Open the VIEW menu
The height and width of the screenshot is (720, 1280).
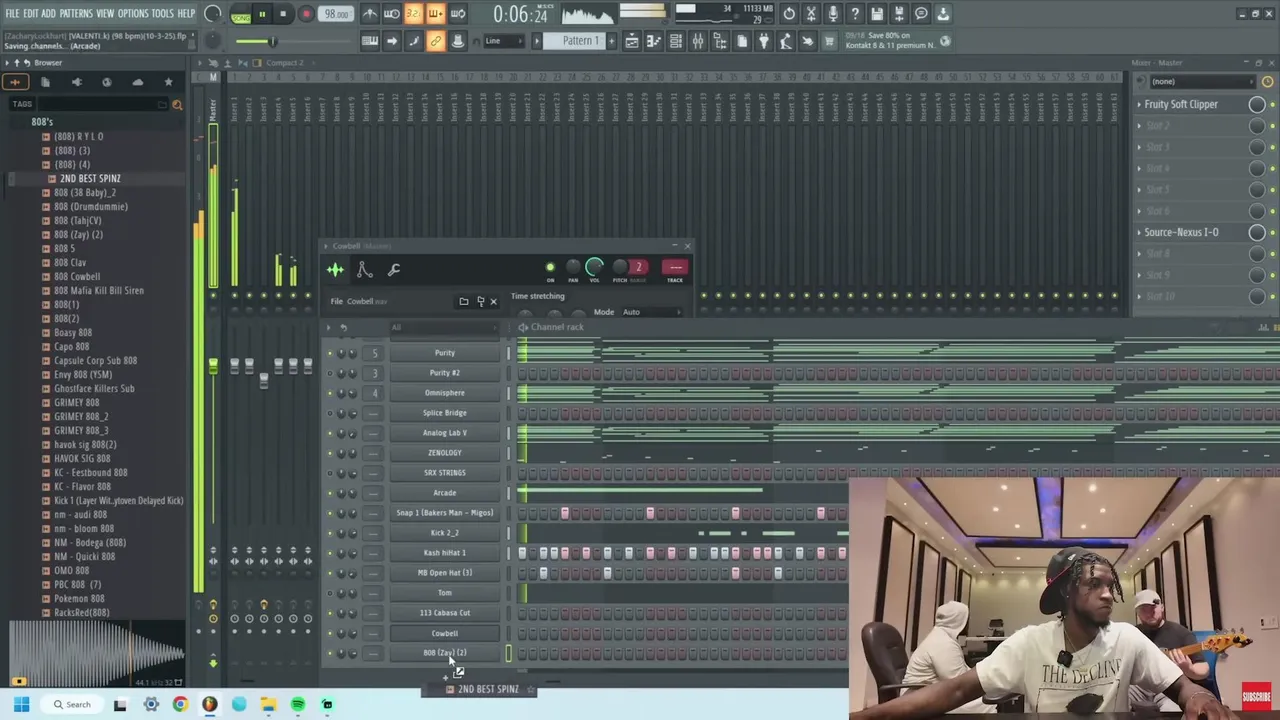[x=105, y=14]
